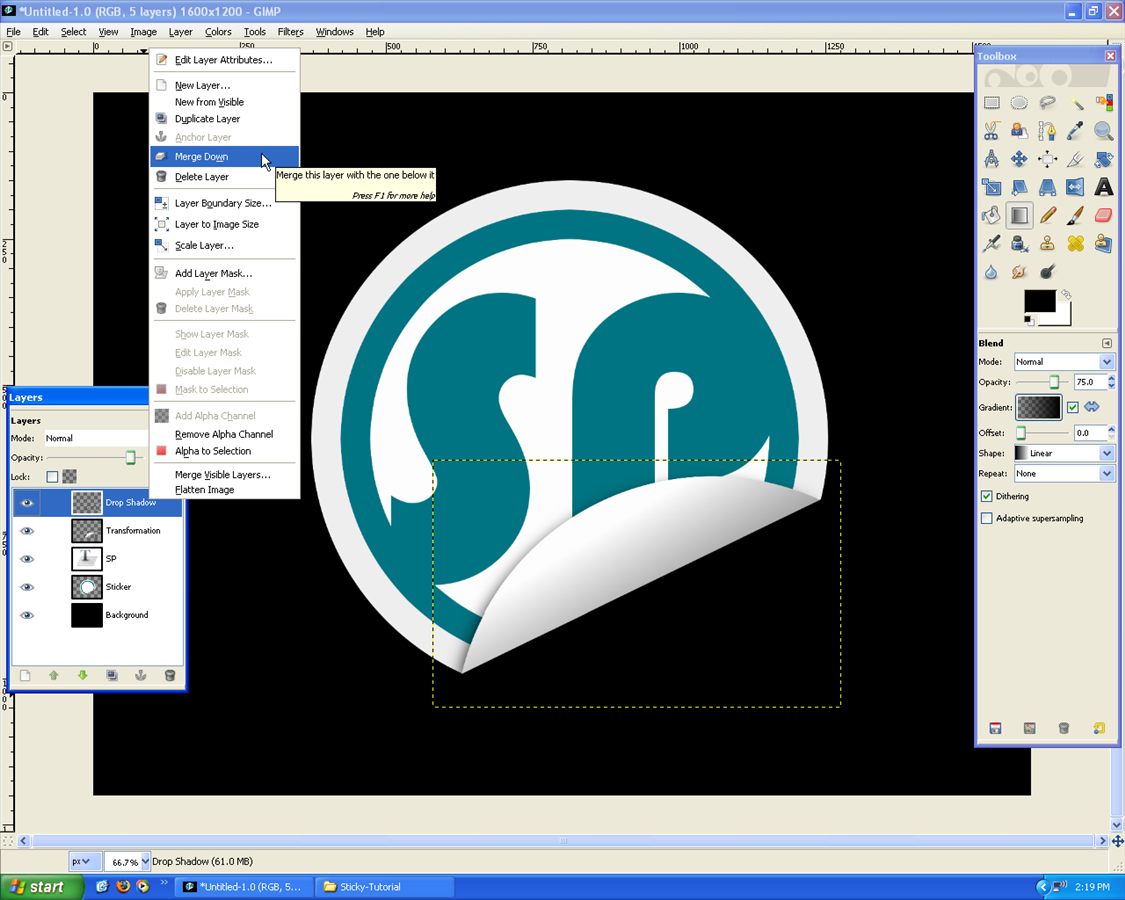Viewport: 1125px width, 900px height.
Task: Hide the Transformation layer
Action: pos(27,530)
